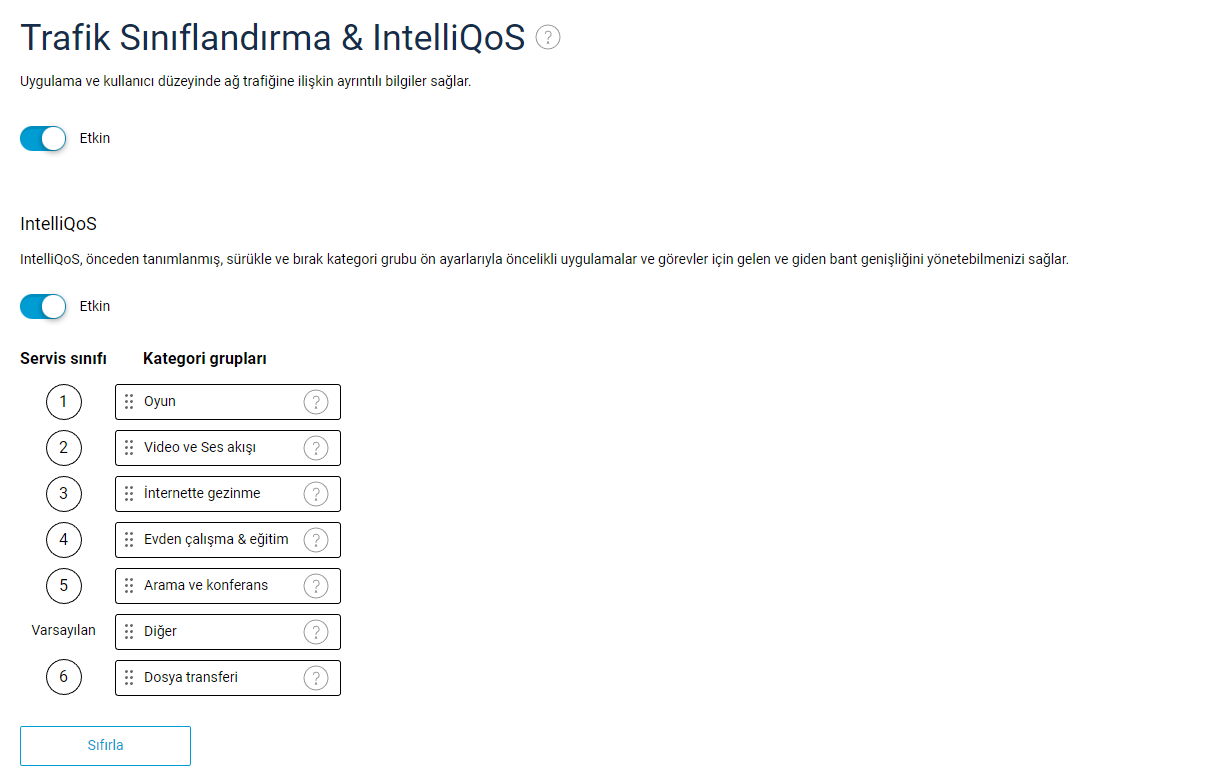Click service class circle number 3
The width and height of the screenshot is (1213, 778).
coord(64,494)
